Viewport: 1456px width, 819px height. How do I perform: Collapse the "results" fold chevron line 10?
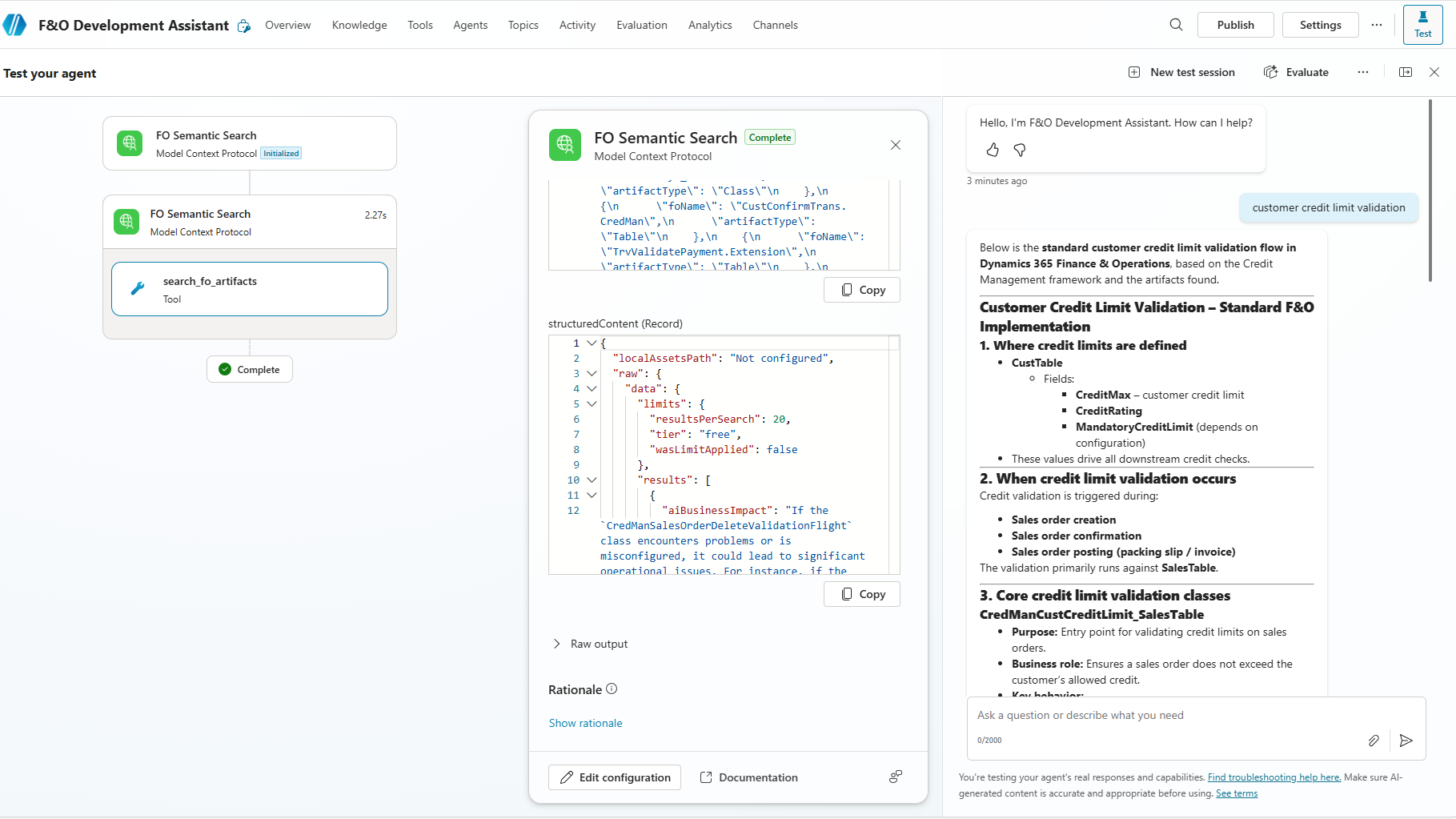tap(592, 480)
